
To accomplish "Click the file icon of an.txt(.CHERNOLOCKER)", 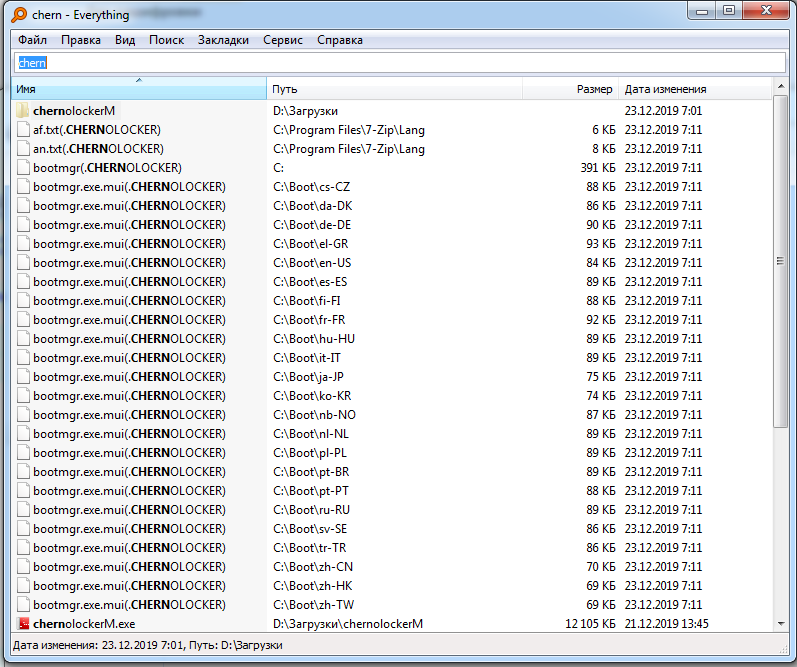I will pyautogui.click(x=23, y=148).
